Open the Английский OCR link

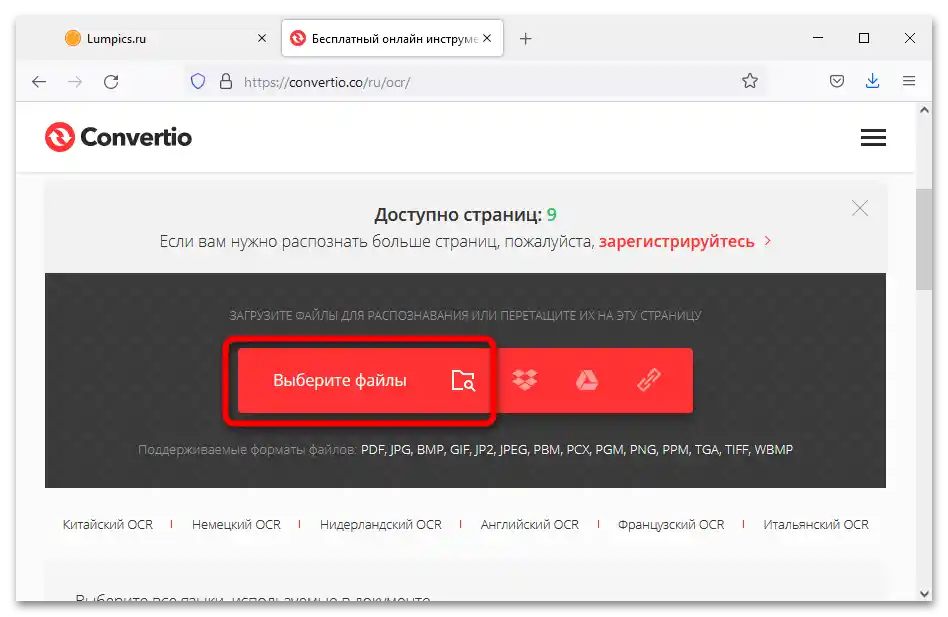(x=530, y=525)
